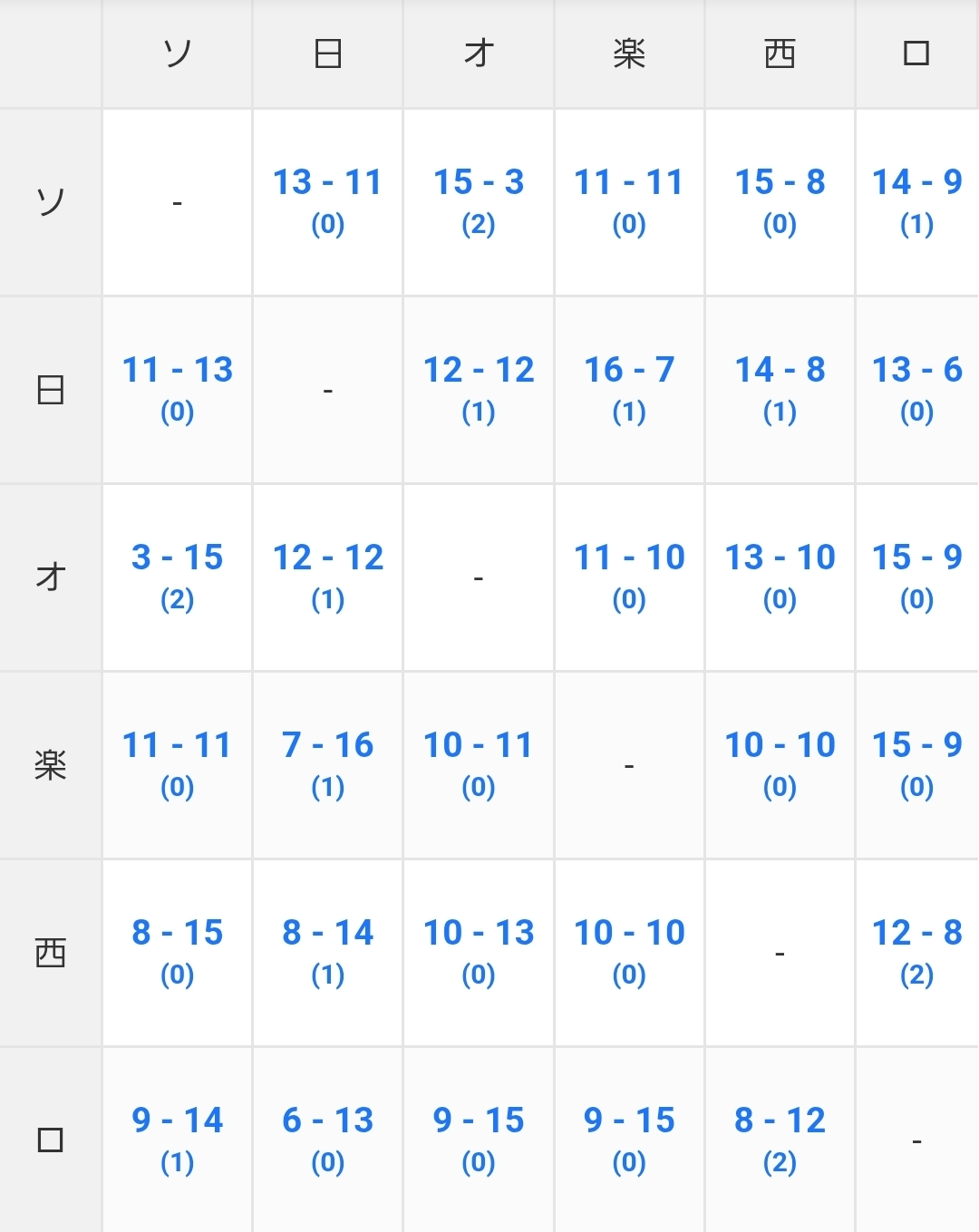Open the ソ vs オ record 15 - 3
Viewport: 979px width, 1232px height.
479,183
